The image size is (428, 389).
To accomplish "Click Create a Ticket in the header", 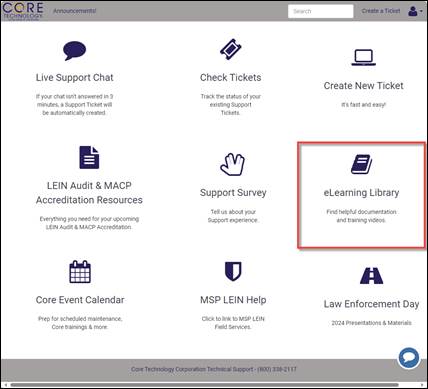I will pyautogui.click(x=381, y=11).
